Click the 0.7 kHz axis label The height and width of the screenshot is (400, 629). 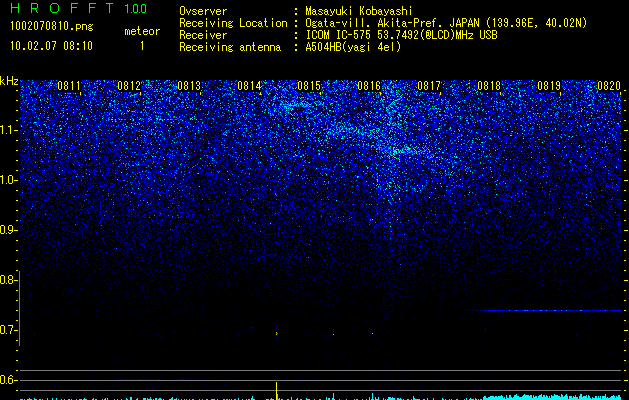7,330
